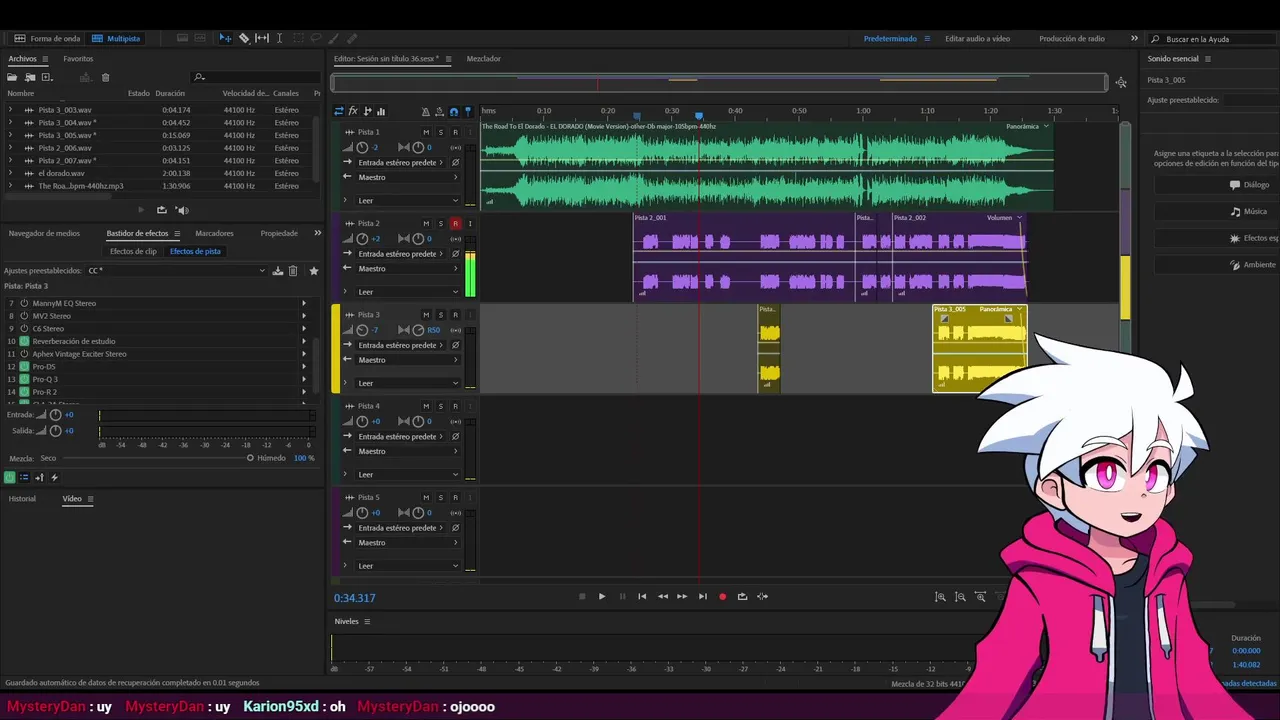Open Pro-DS effect slot arrow menu
This screenshot has width=1280, height=720.
point(304,366)
